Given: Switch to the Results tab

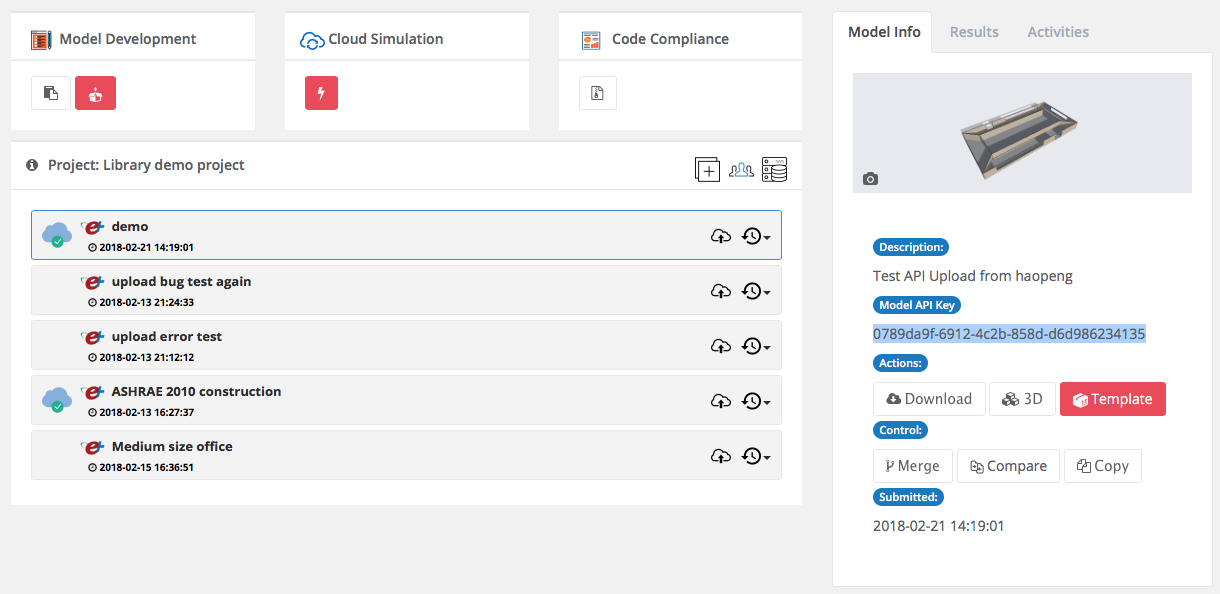Looking at the screenshot, I should 974,32.
